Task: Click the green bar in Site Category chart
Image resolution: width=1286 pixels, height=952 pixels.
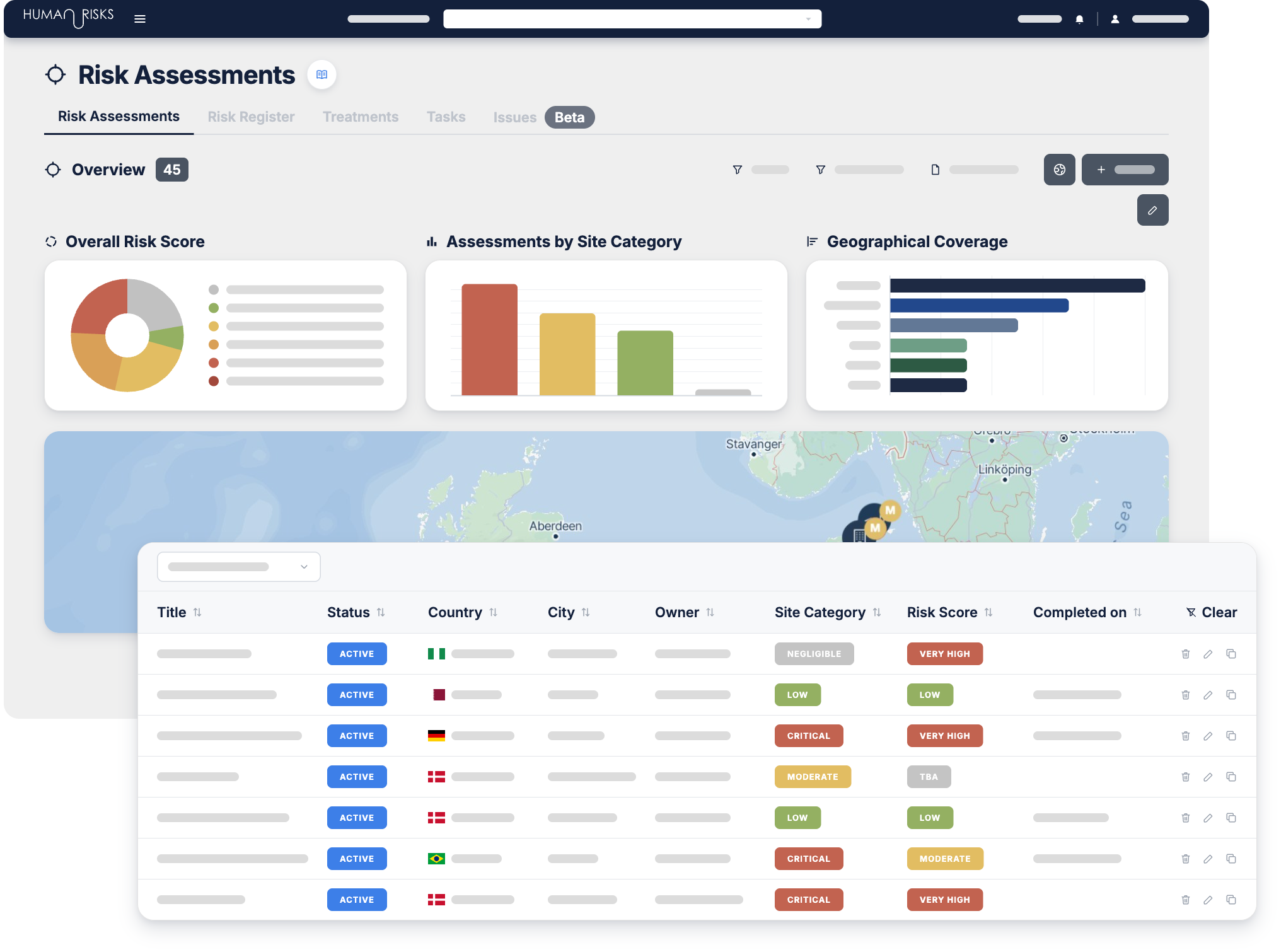Action: [645, 363]
